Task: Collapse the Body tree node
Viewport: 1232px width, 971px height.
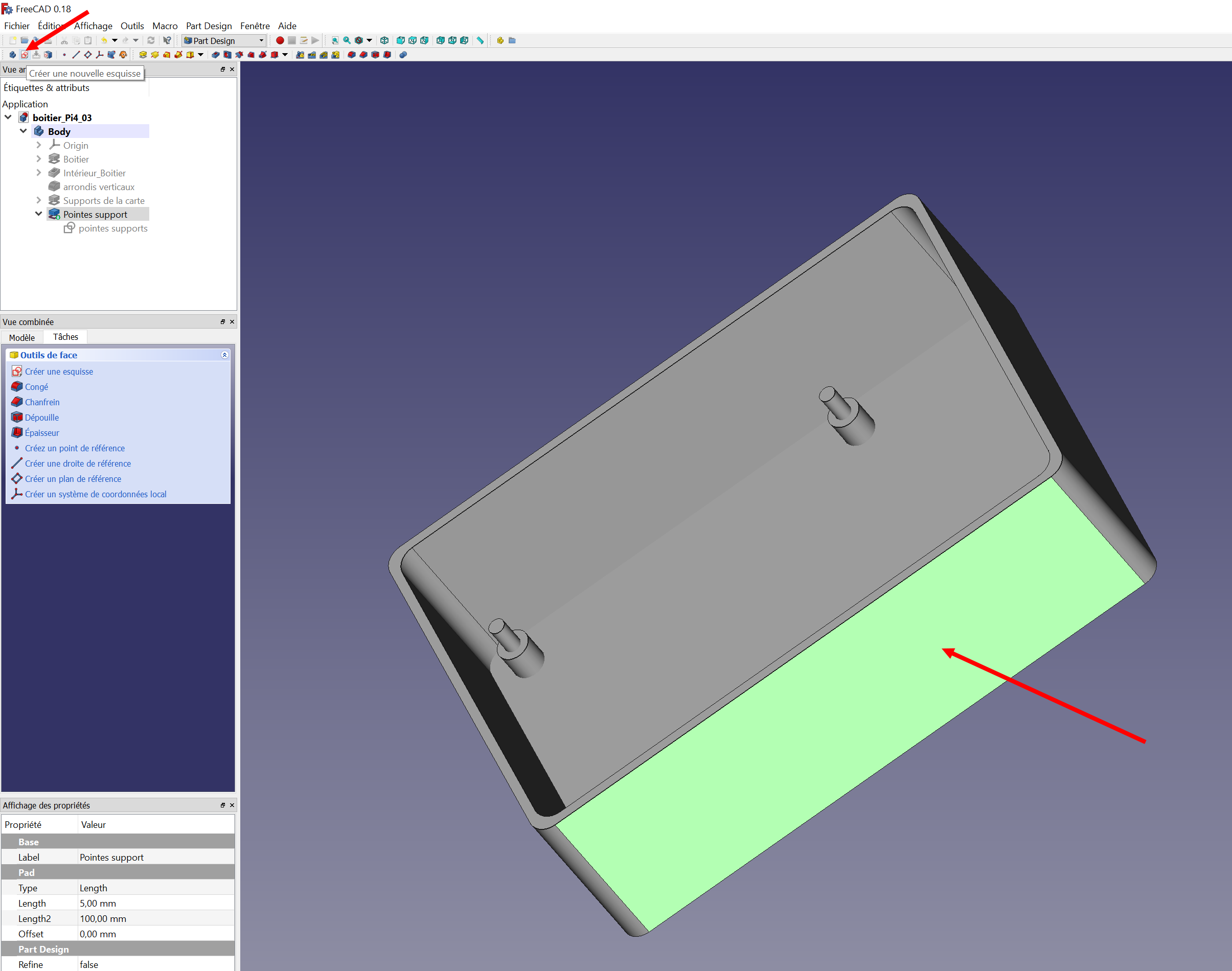Action: [x=24, y=131]
